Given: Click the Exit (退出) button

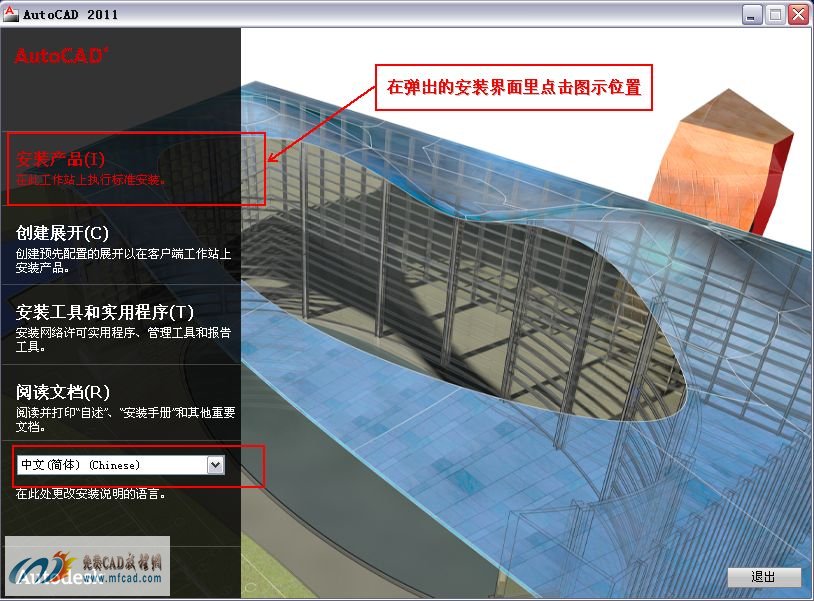Looking at the screenshot, I should coord(764,577).
